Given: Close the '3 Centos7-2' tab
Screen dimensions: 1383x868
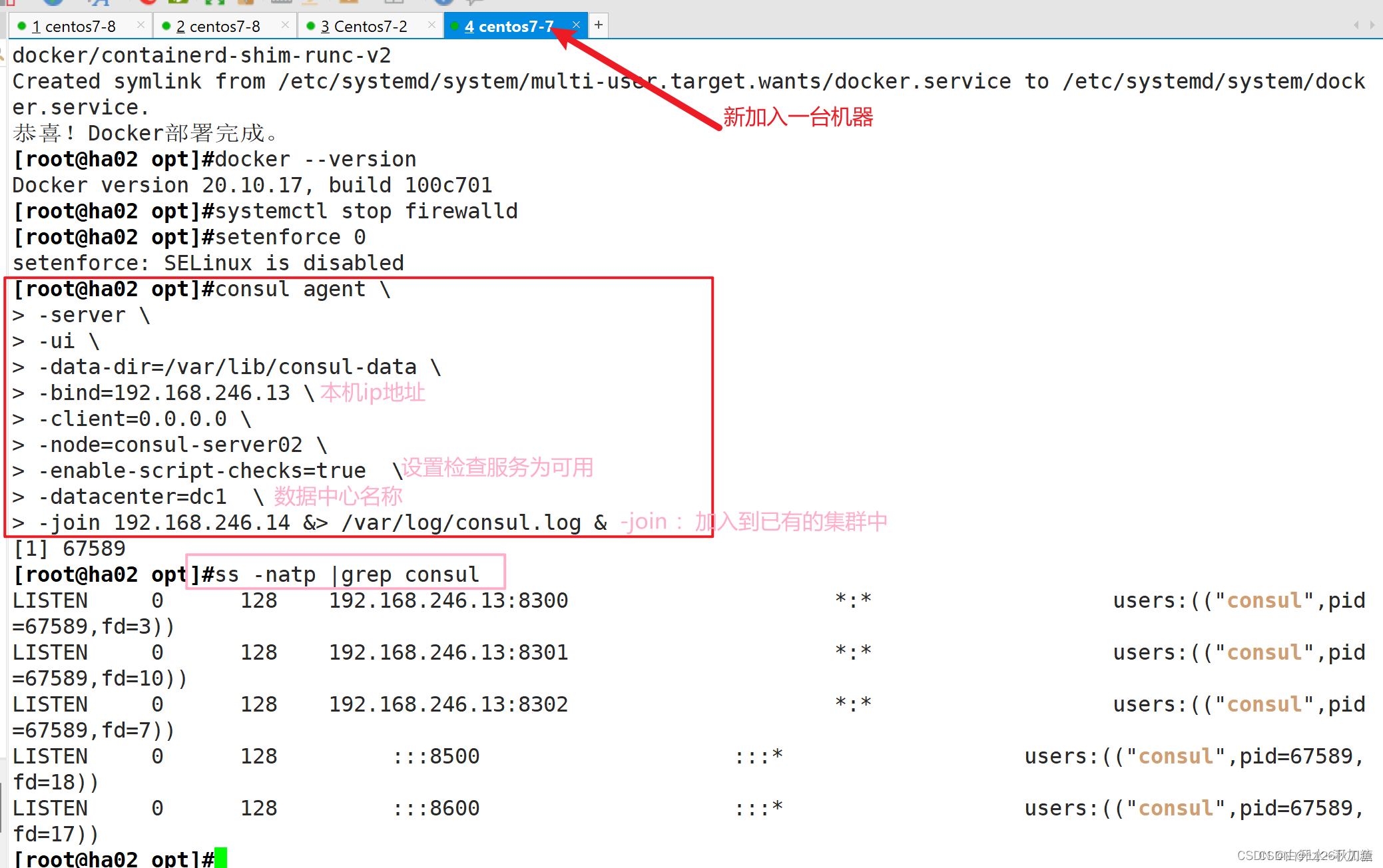Looking at the screenshot, I should [x=431, y=25].
